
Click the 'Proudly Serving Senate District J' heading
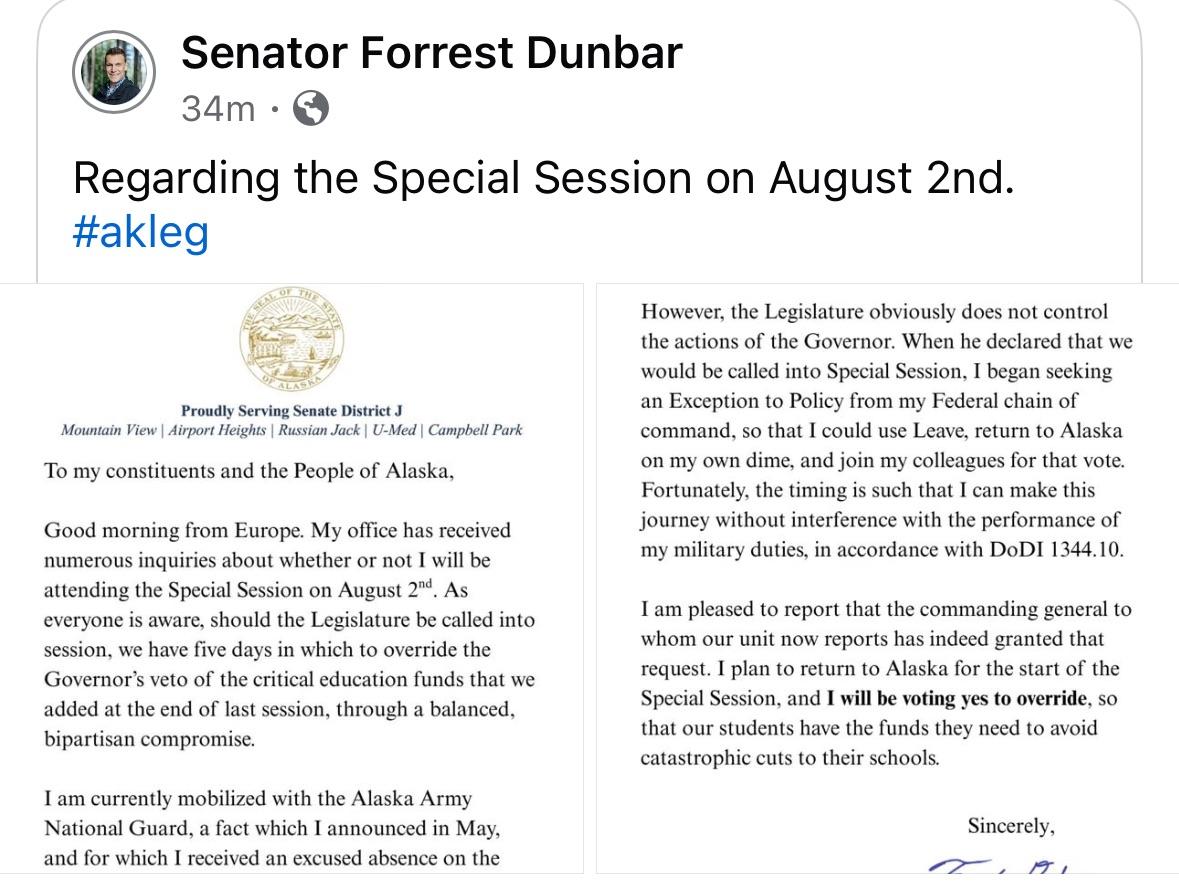292,410
